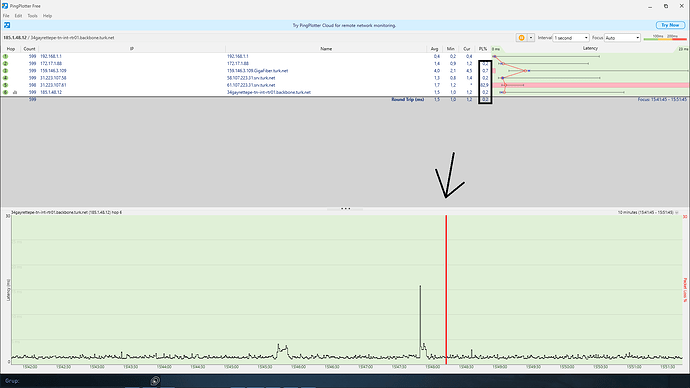
Task: Click the PingPlotter Free title bar icon
Action: (5, 6)
